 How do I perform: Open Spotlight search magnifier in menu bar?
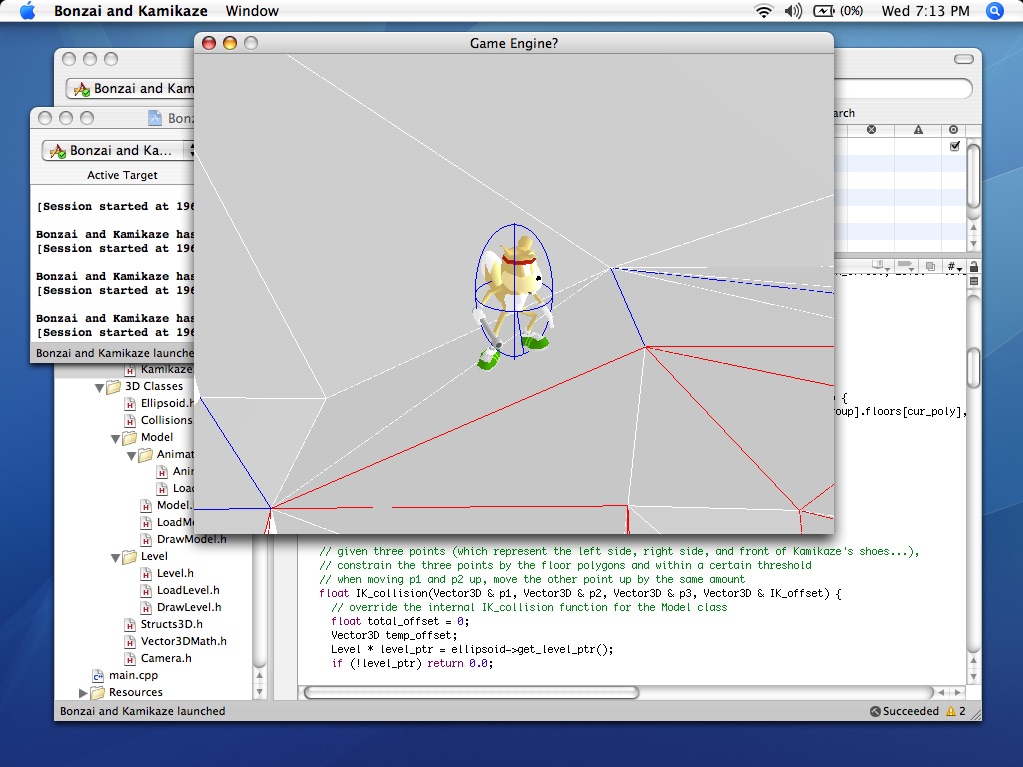(994, 11)
